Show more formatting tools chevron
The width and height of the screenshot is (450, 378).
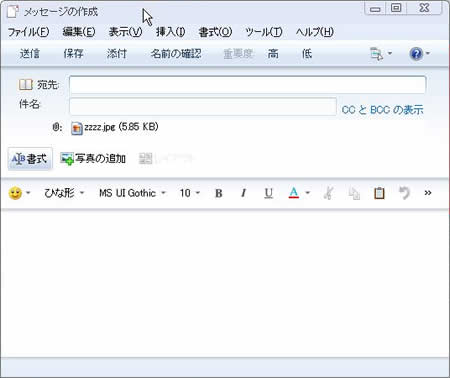coord(428,193)
